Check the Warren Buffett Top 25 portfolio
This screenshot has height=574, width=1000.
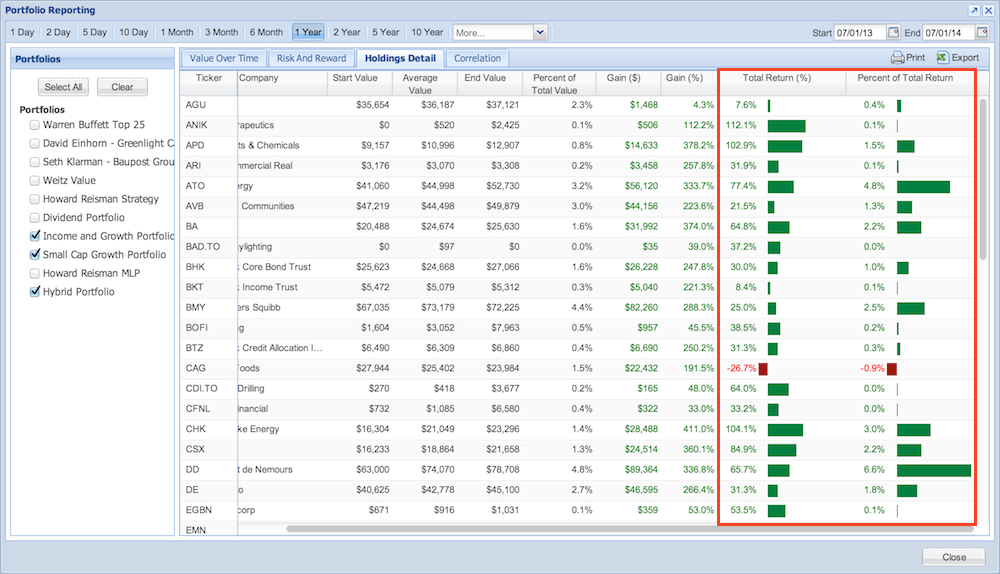[35, 125]
